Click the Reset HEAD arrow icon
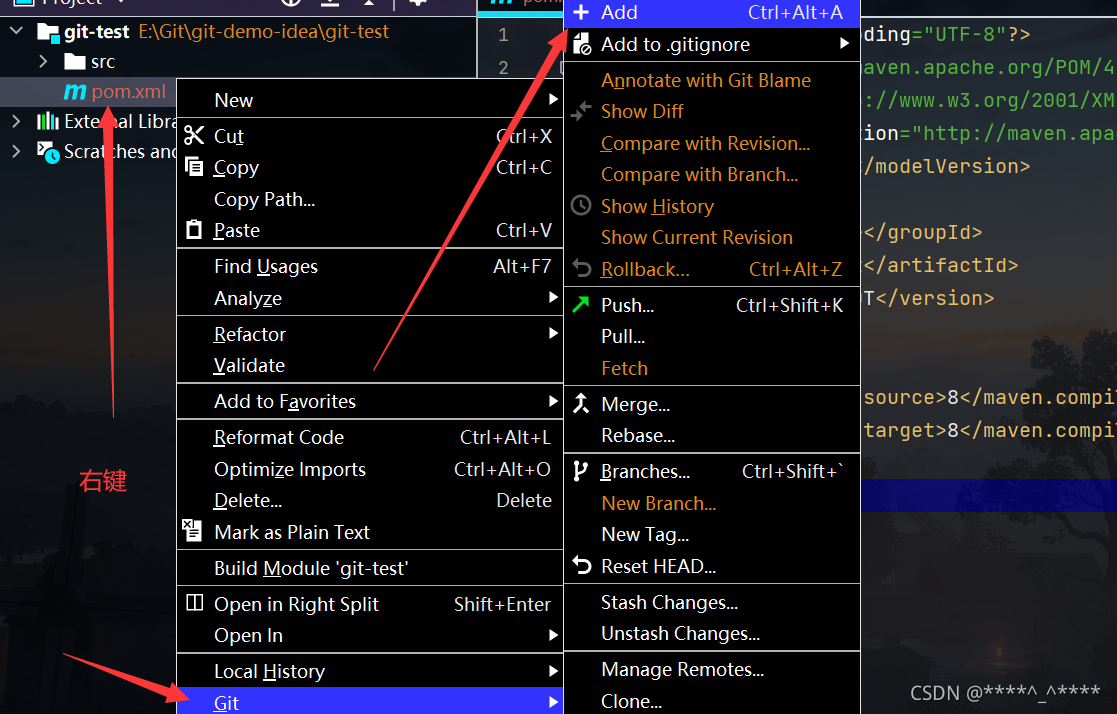1117x714 pixels. pos(582,566)
